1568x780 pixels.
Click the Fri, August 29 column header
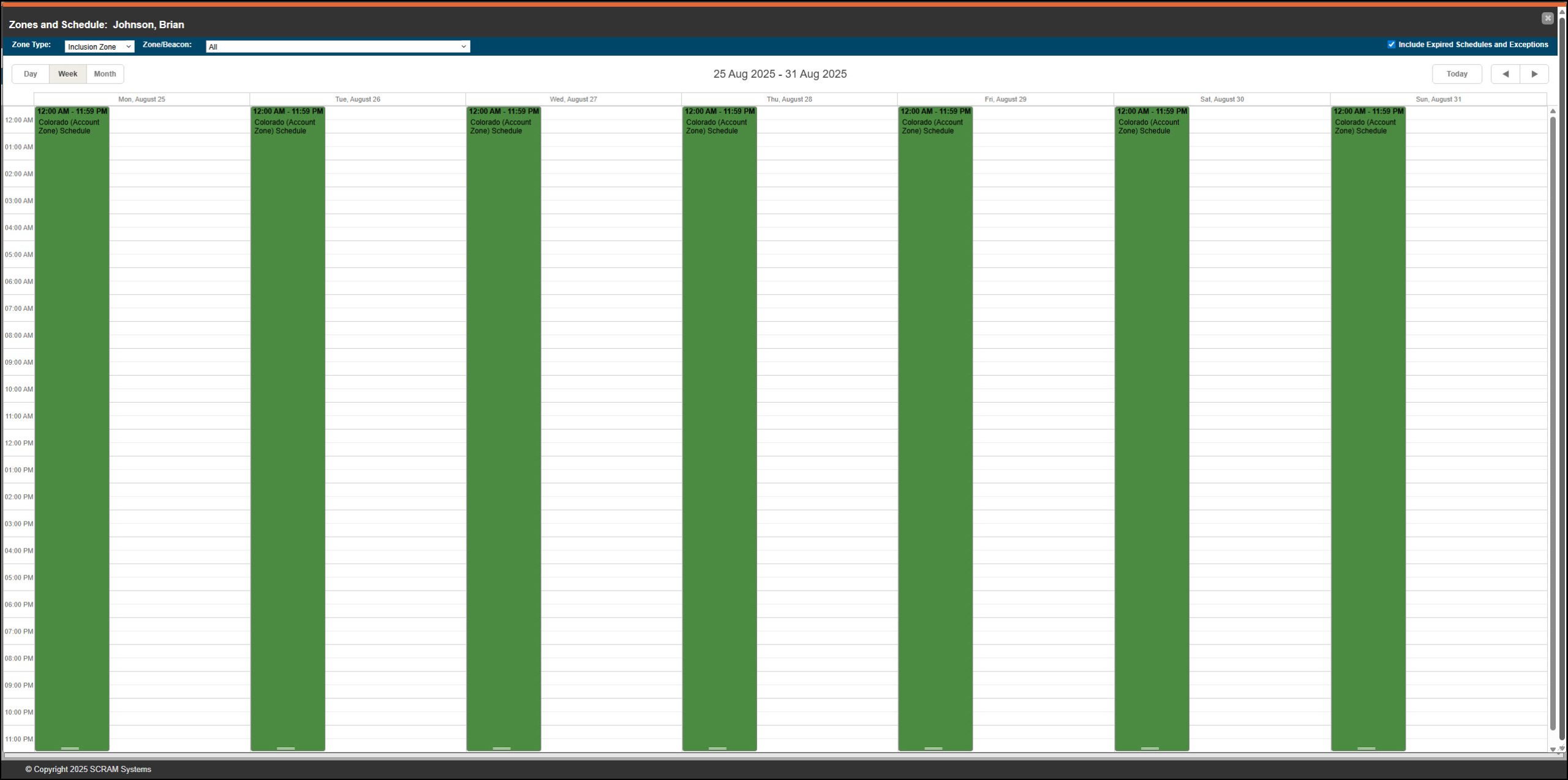point(1005,99)
